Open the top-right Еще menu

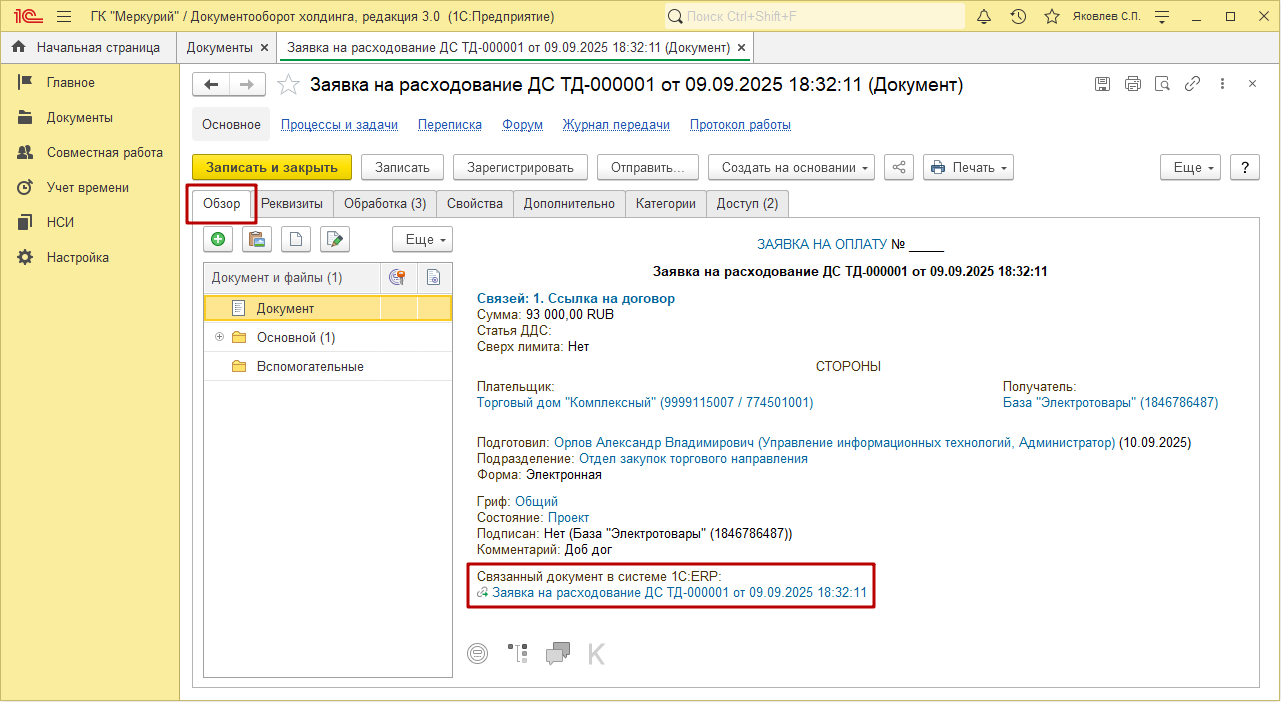coord(1191,167)
